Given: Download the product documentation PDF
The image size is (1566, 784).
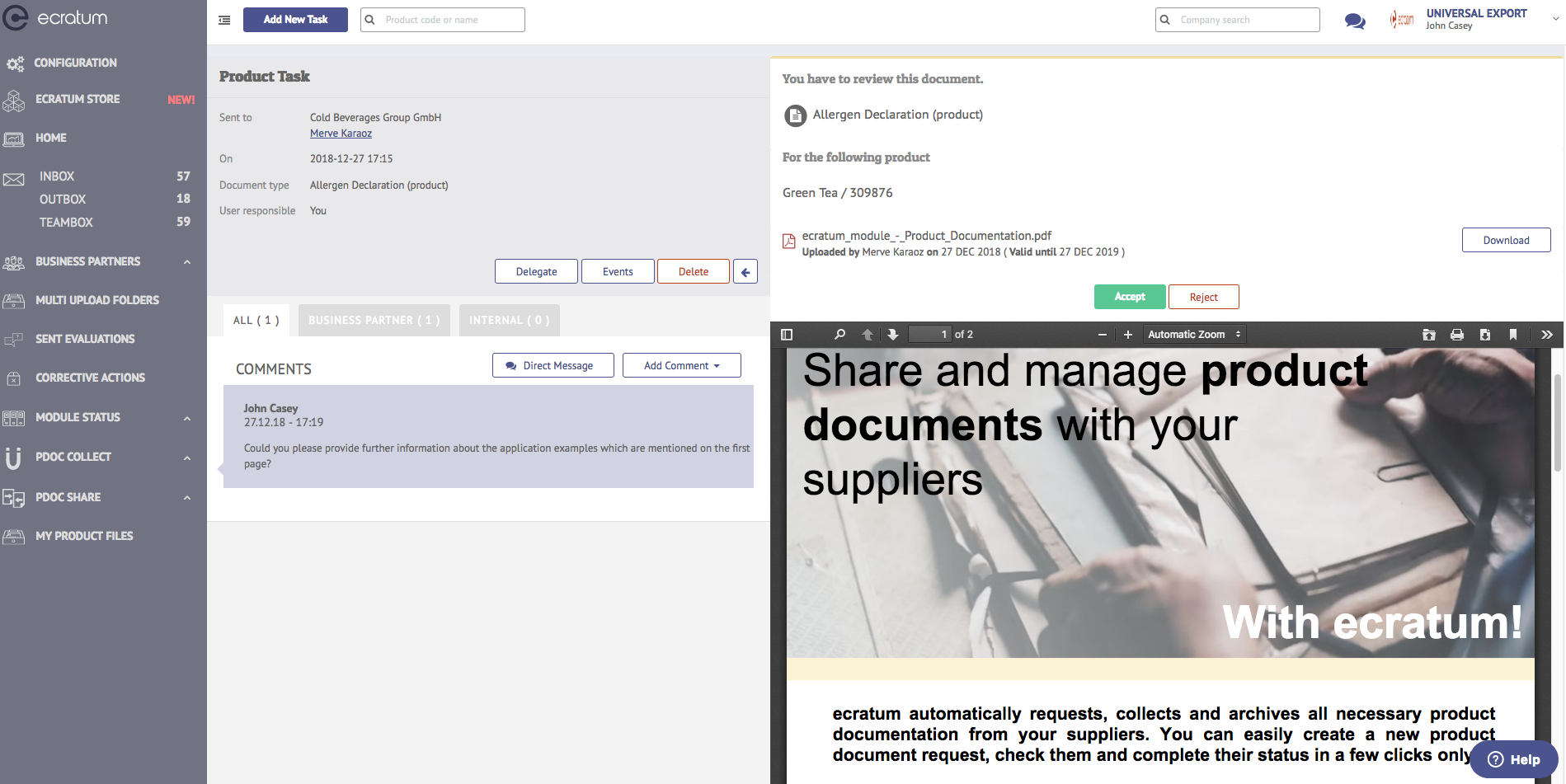Looking at the screenshot, I should [1507, 240].
